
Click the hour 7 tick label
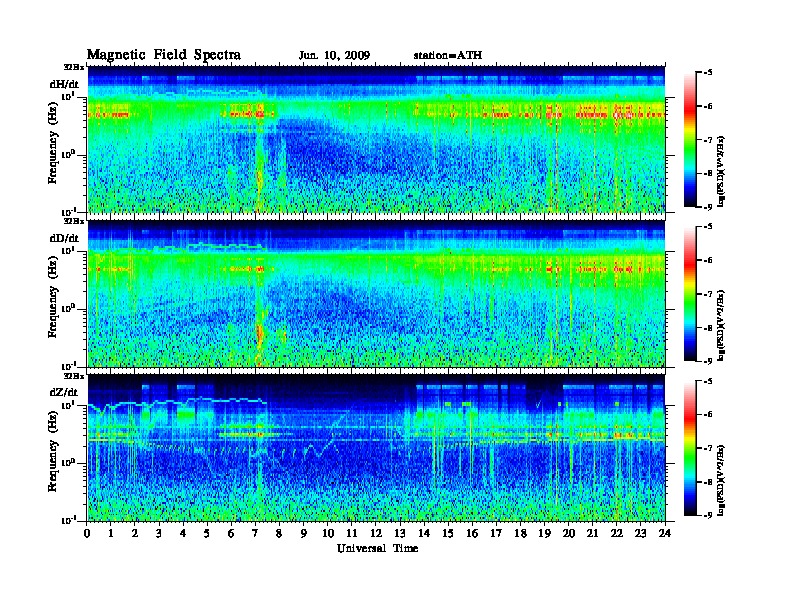(x=256, y=533)
